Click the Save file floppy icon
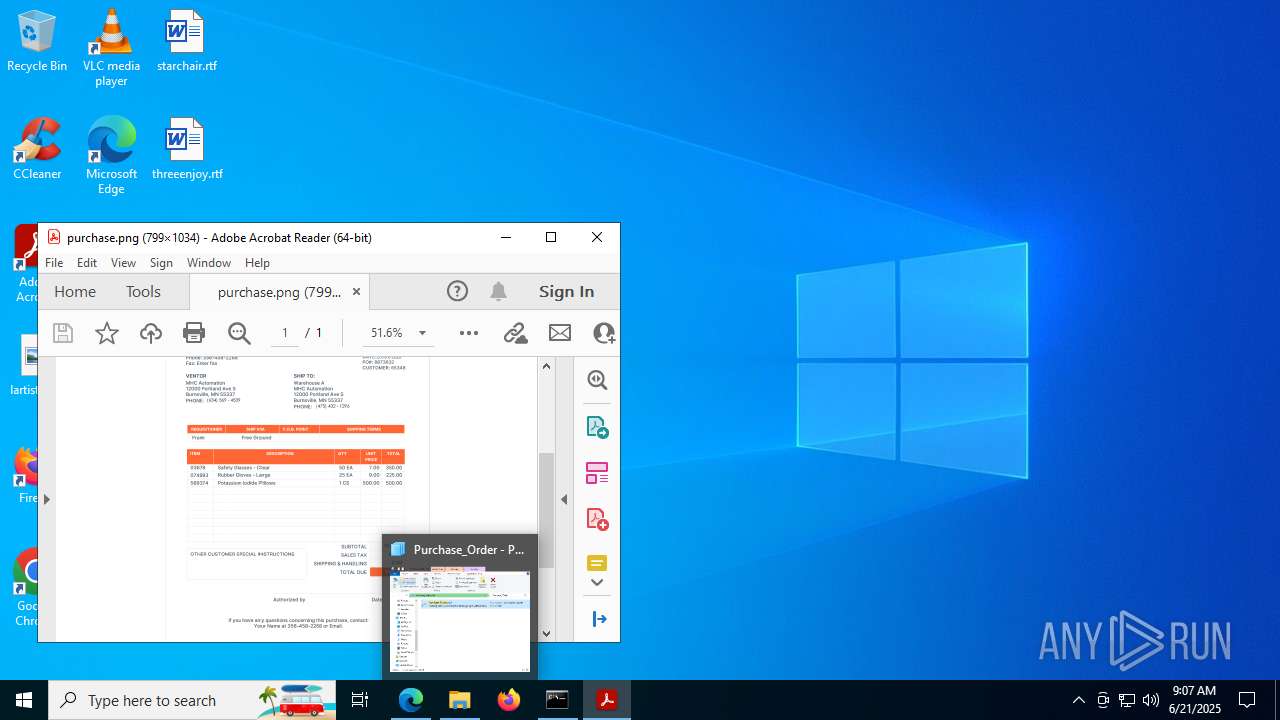 point(63,333)
